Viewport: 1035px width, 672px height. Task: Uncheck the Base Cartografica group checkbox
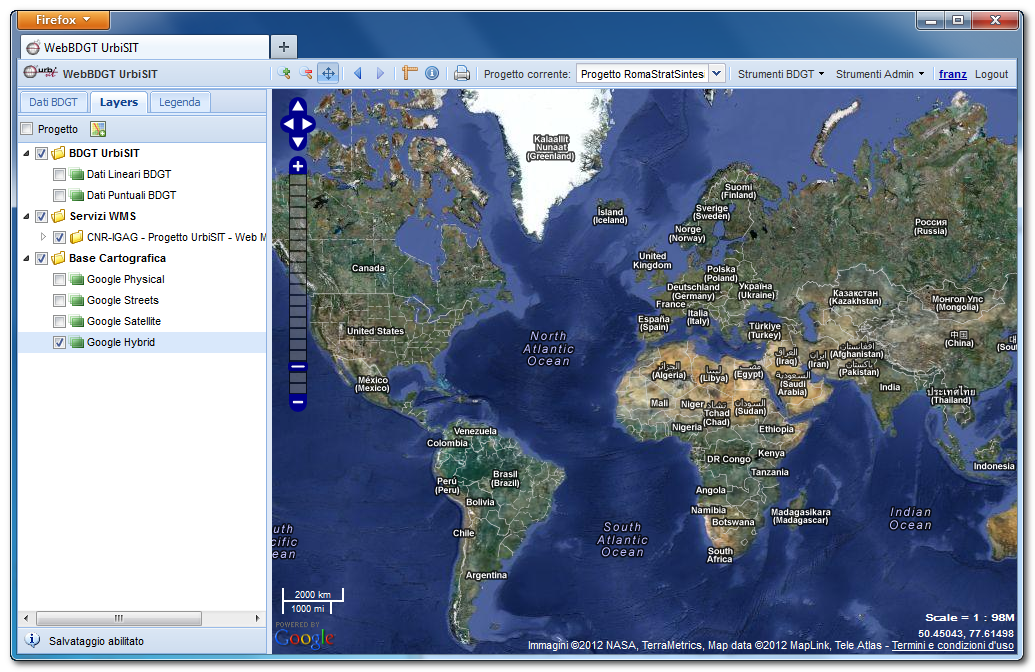pyautogui.click(x=42, y=259)
